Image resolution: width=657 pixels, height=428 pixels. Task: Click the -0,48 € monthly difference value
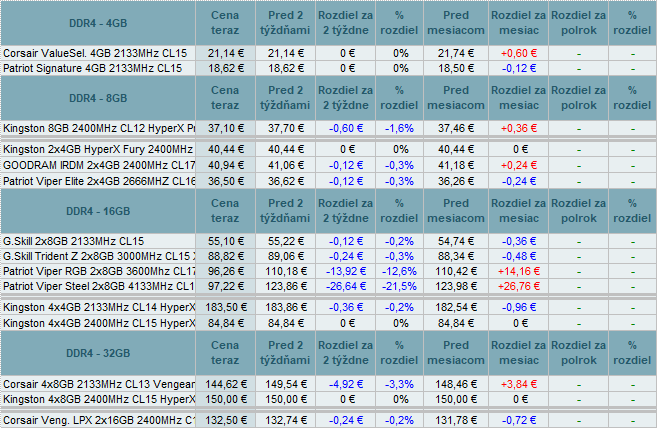point(519,256)
